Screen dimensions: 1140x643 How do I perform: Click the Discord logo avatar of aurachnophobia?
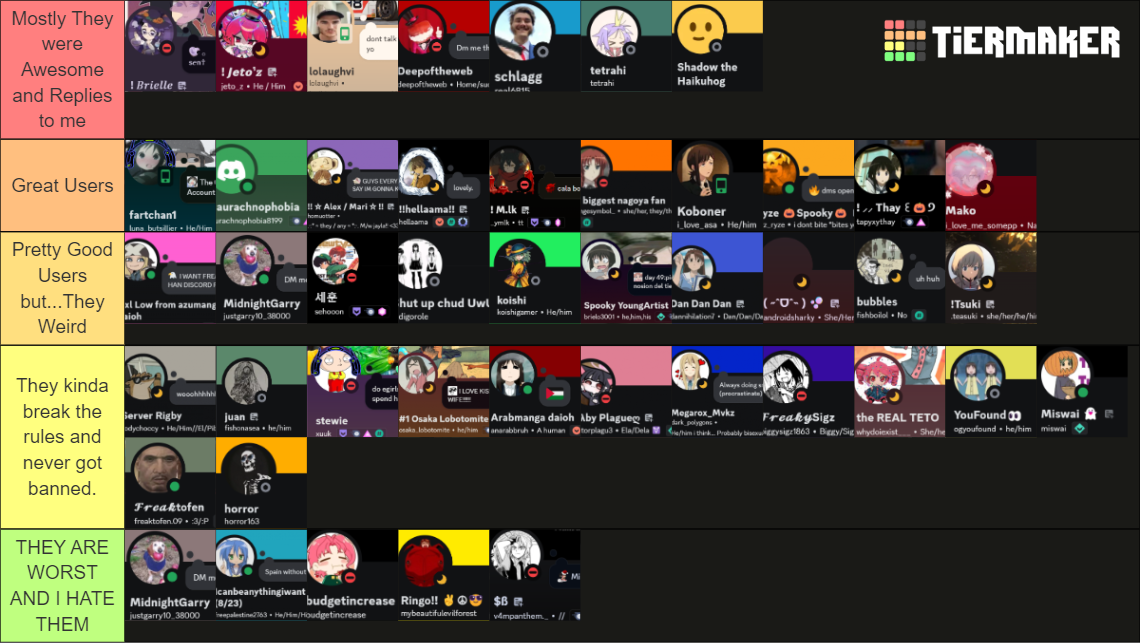(x=233, y=170)
